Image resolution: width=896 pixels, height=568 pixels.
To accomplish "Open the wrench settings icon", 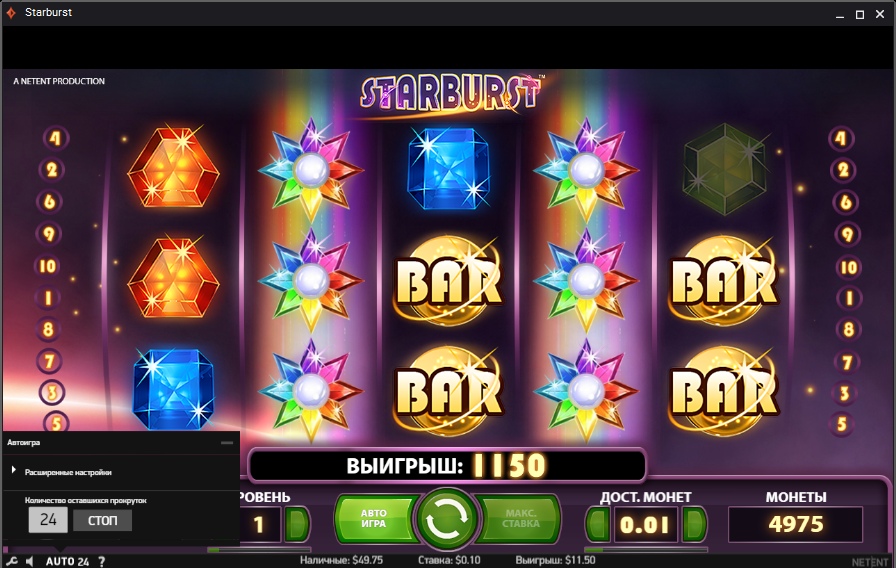I will 11,561.
